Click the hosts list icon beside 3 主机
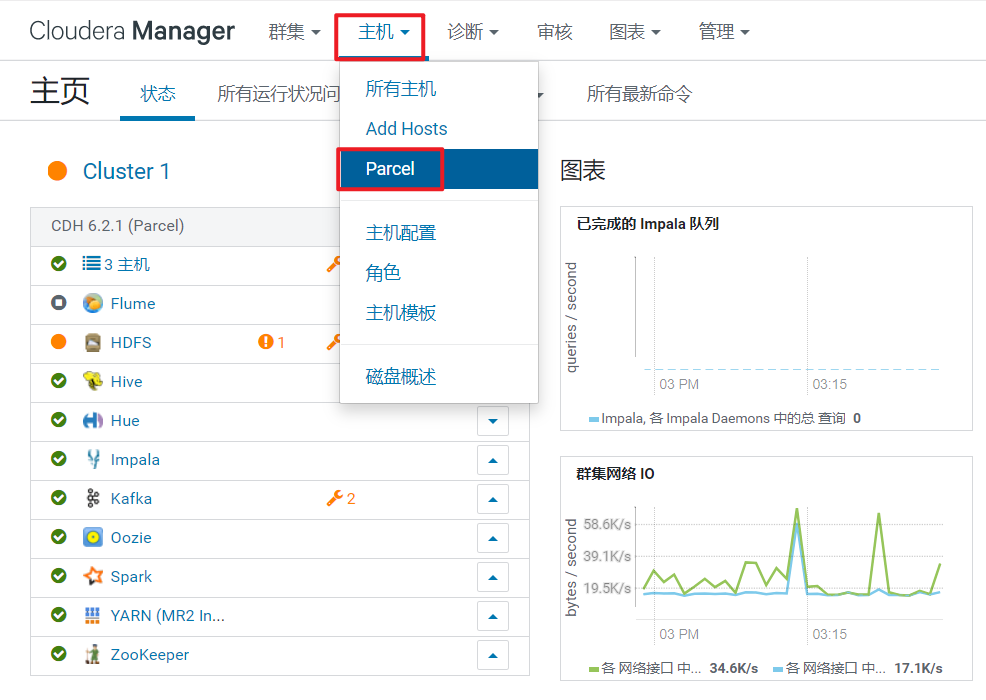The height and width of the screenshot is (700, 986). tap(91, 263)
